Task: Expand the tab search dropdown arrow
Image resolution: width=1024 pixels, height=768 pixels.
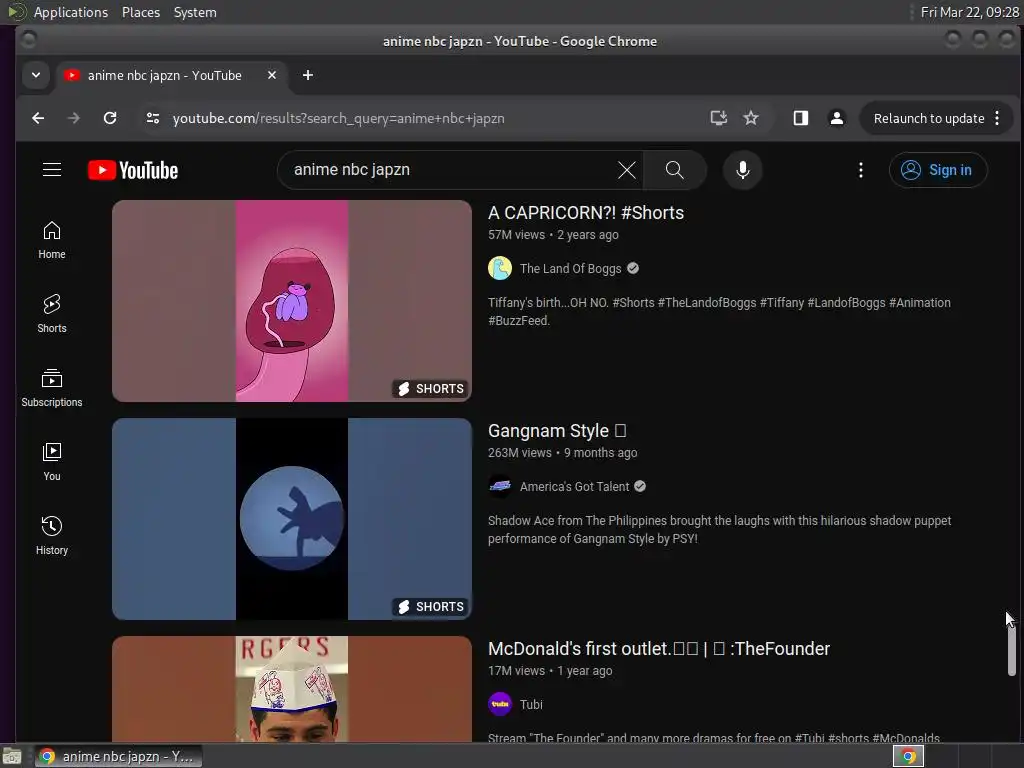Action: (36, 75)
